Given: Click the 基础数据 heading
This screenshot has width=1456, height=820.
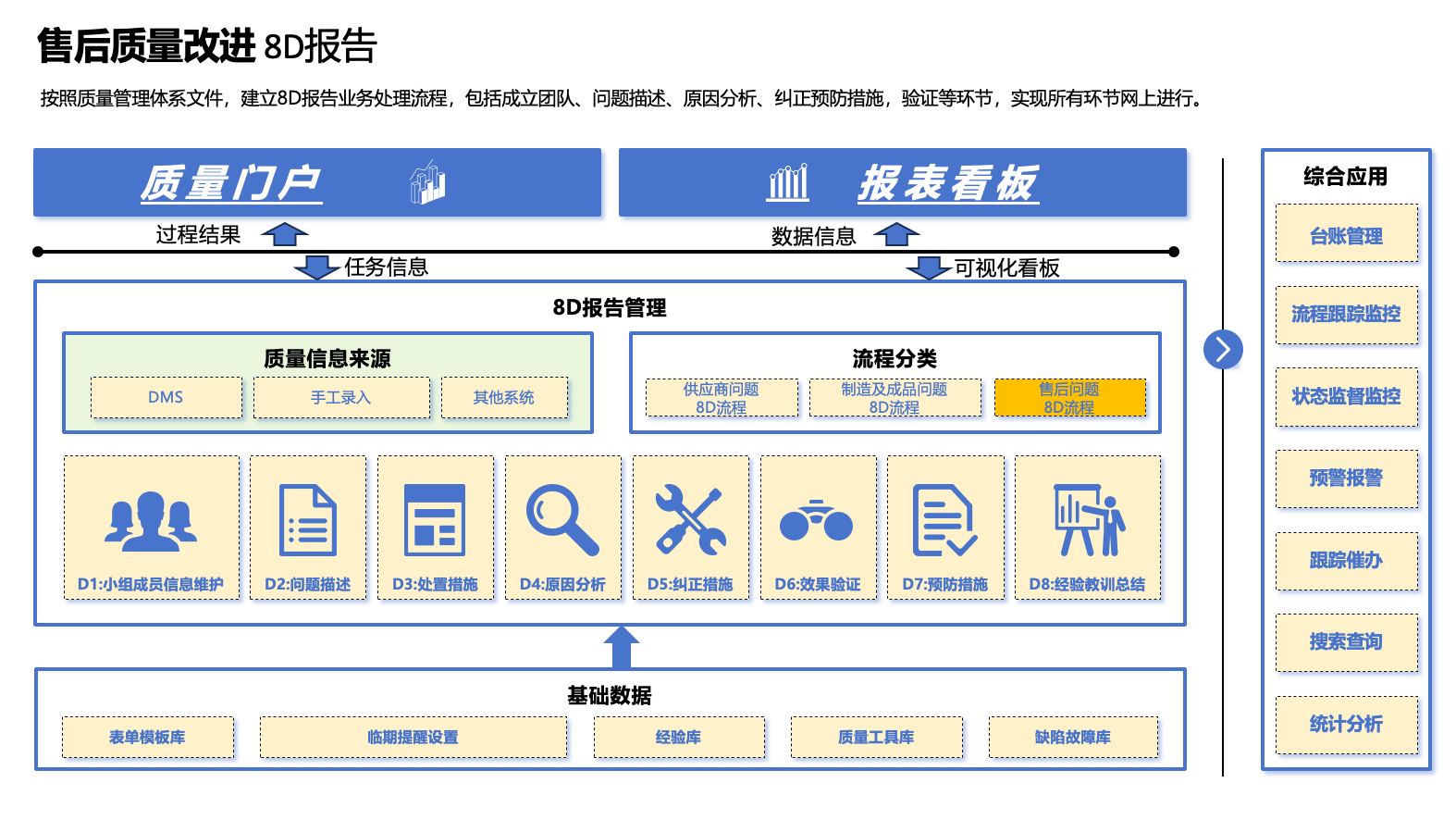Looking at the screenshot, I should coord(610,695).
